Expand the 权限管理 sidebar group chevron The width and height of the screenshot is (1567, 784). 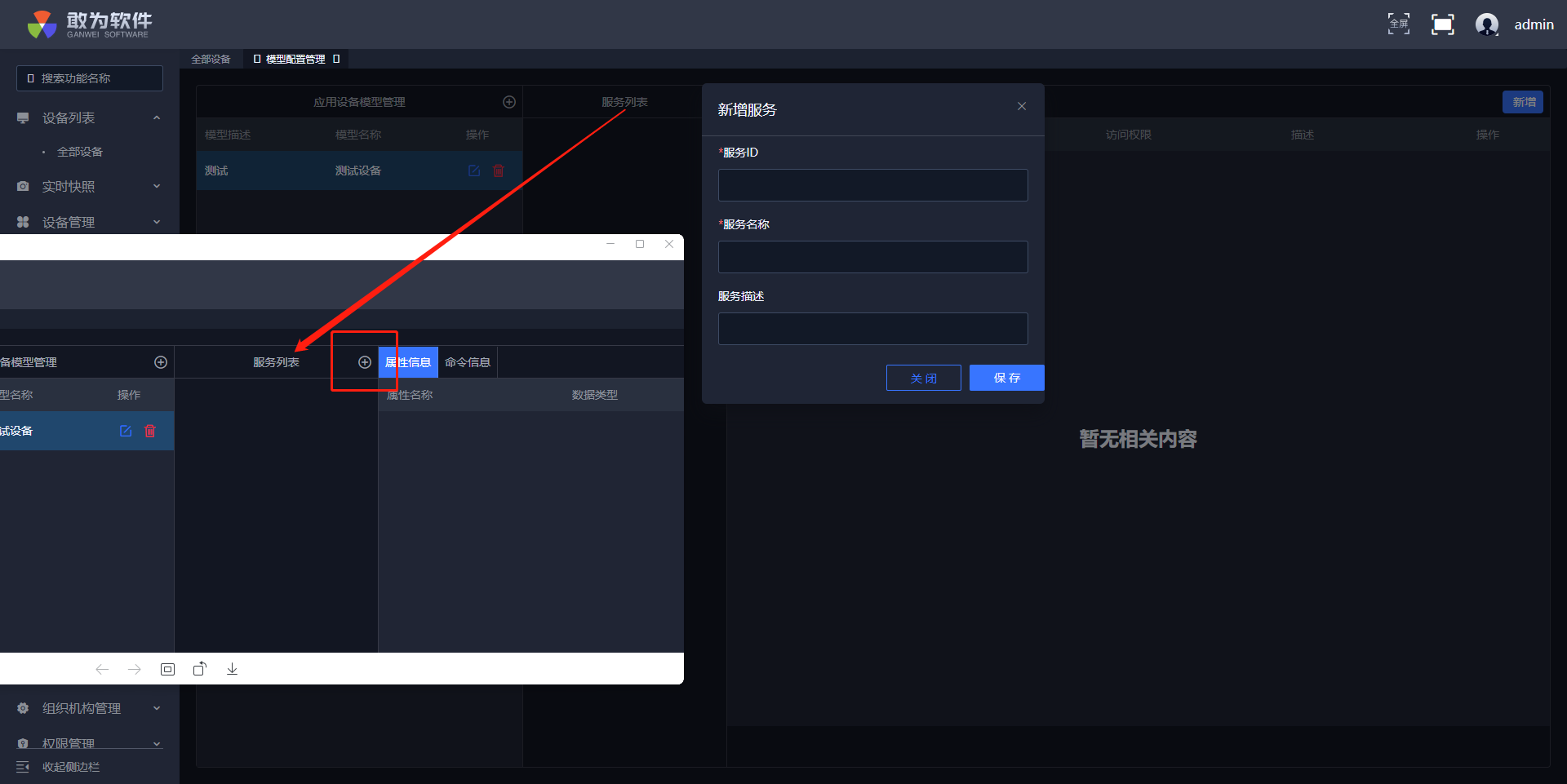(157, 743)
